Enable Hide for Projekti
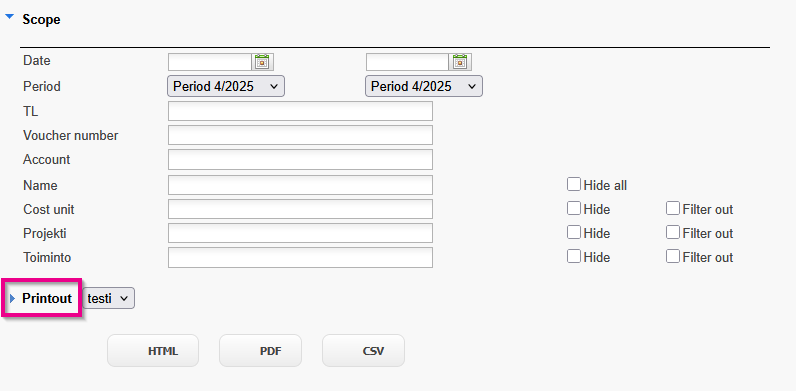Screen dimensions: 796x391 pos(574,232)
